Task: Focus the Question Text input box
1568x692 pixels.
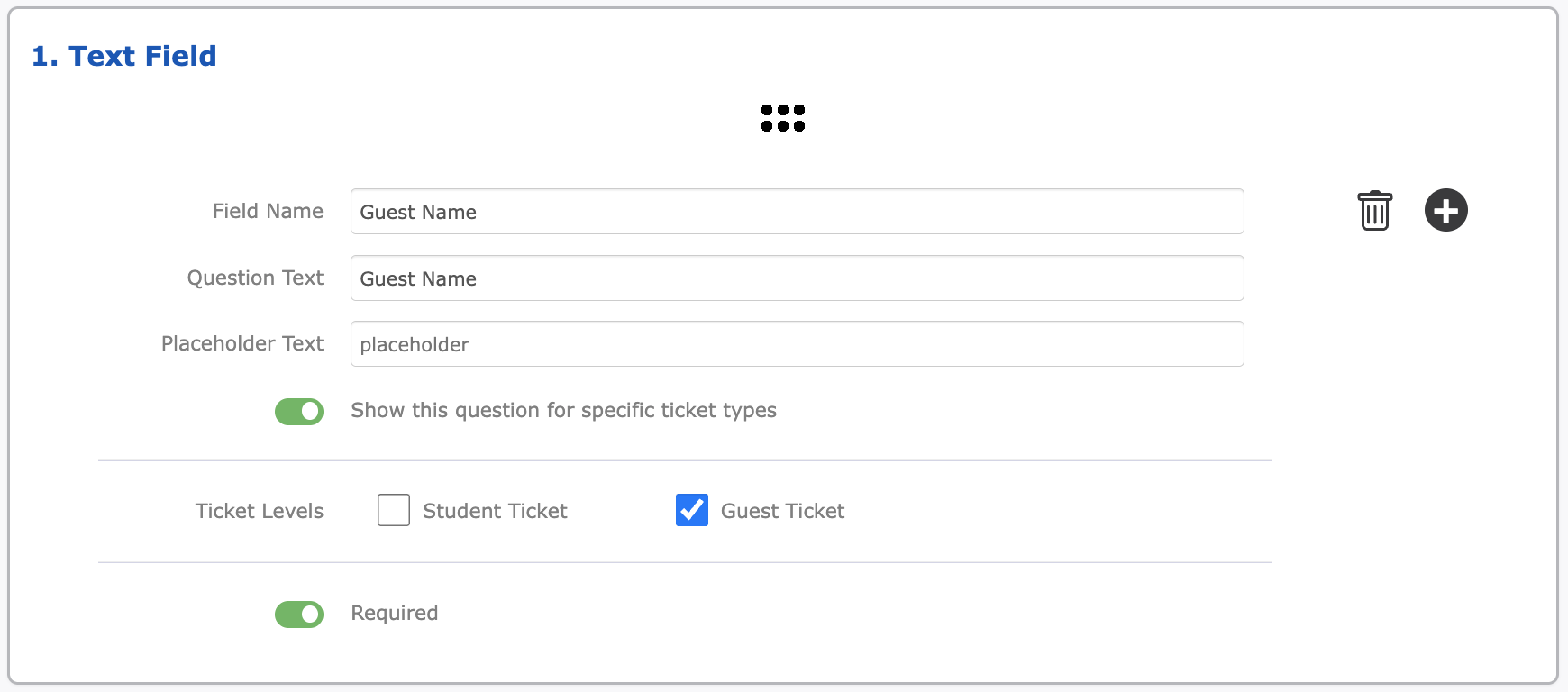Action: [797, 278]
